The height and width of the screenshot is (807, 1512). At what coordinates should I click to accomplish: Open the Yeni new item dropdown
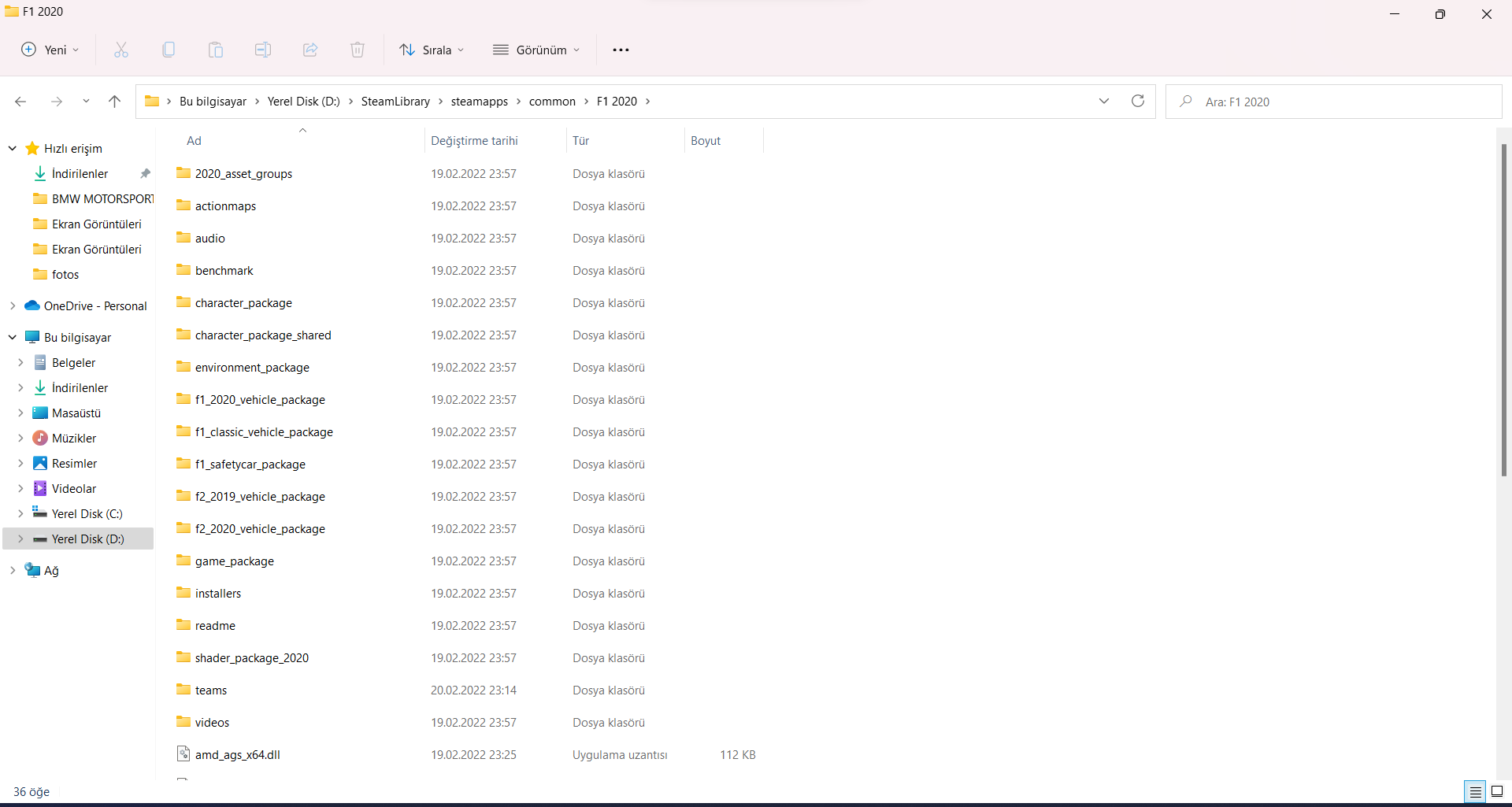tap(50, 50)
